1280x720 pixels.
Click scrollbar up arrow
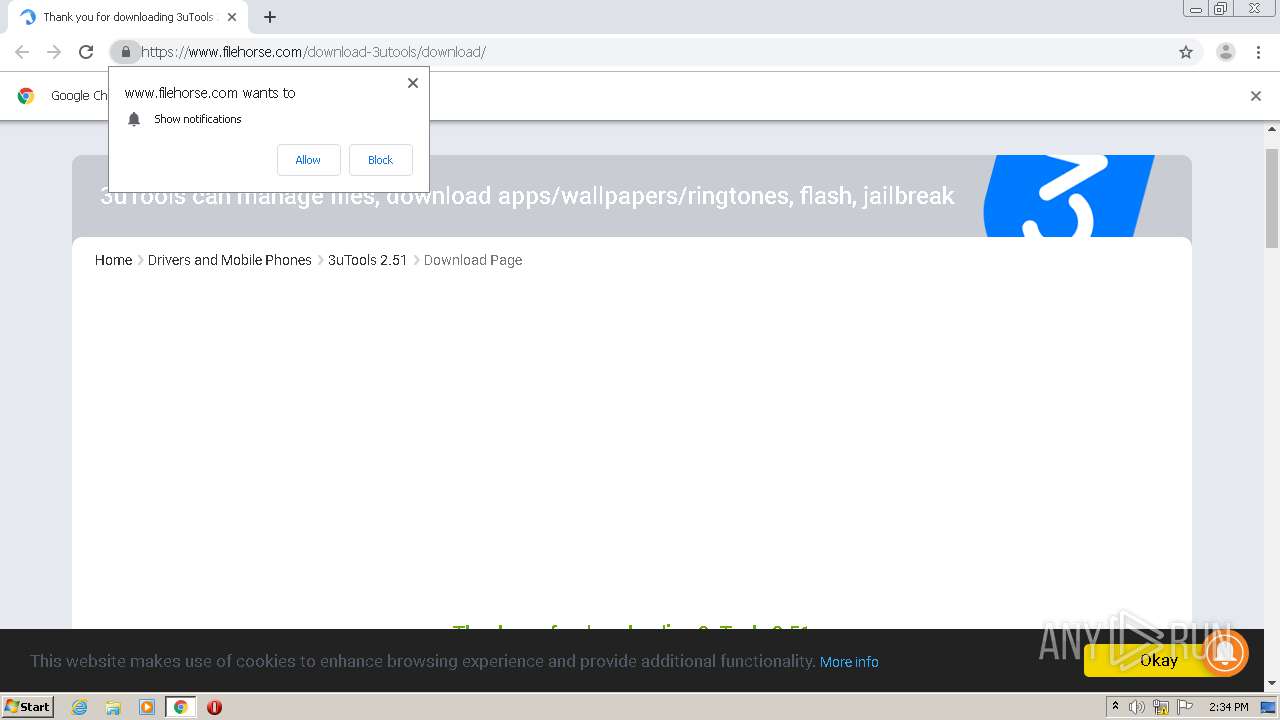pos(1272,129)
